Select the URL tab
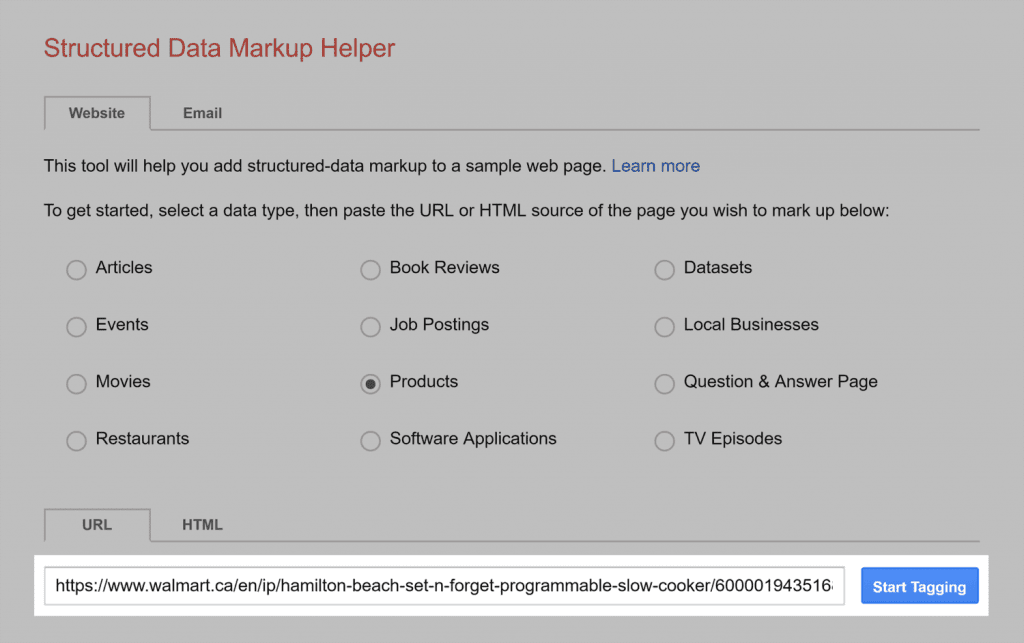The image size is (1024, 643). point(97,524)
